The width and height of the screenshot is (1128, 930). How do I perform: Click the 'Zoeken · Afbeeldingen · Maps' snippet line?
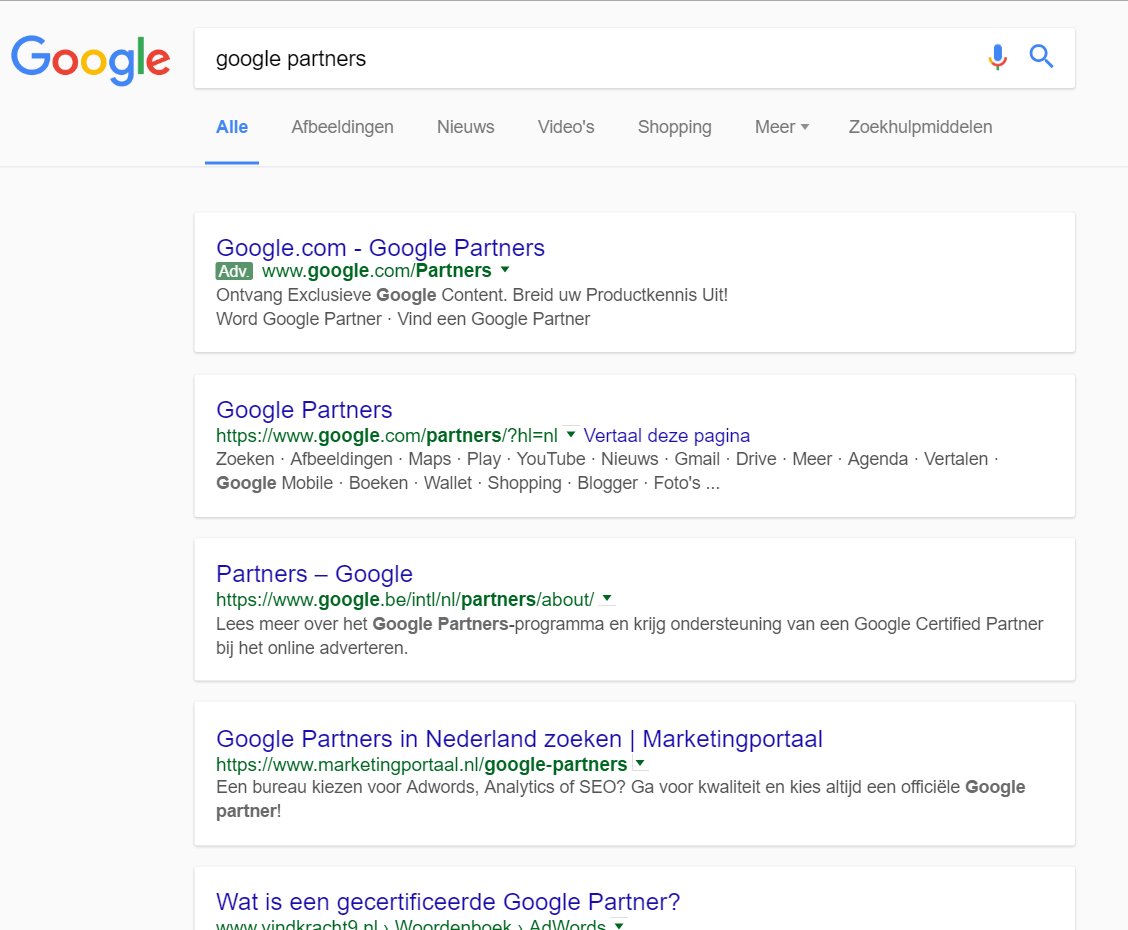click(607, 459)
